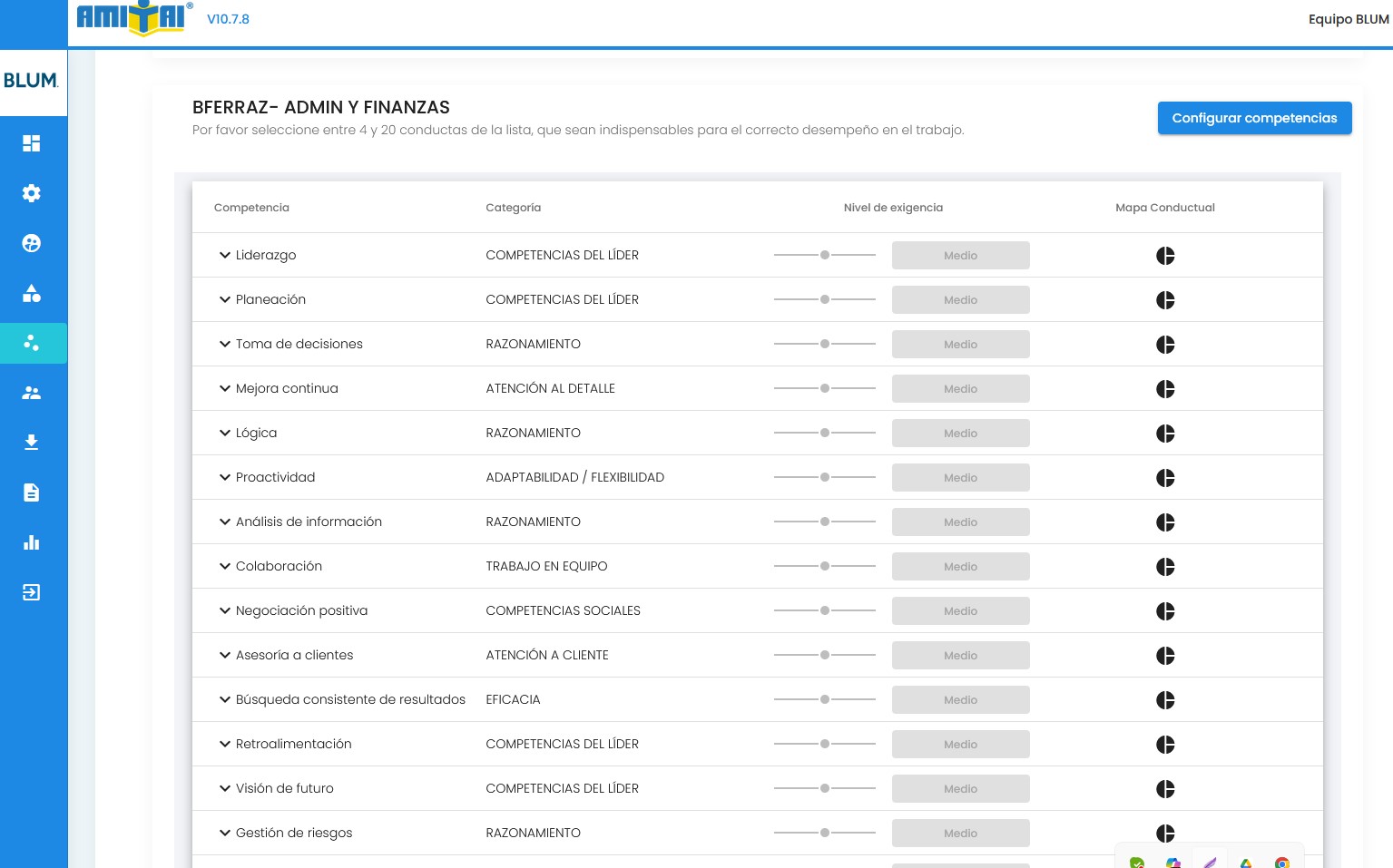The width and height of the screenshot is (1393, 868).
Task: Expand the Liderazgo competency row
Action: 224,255
